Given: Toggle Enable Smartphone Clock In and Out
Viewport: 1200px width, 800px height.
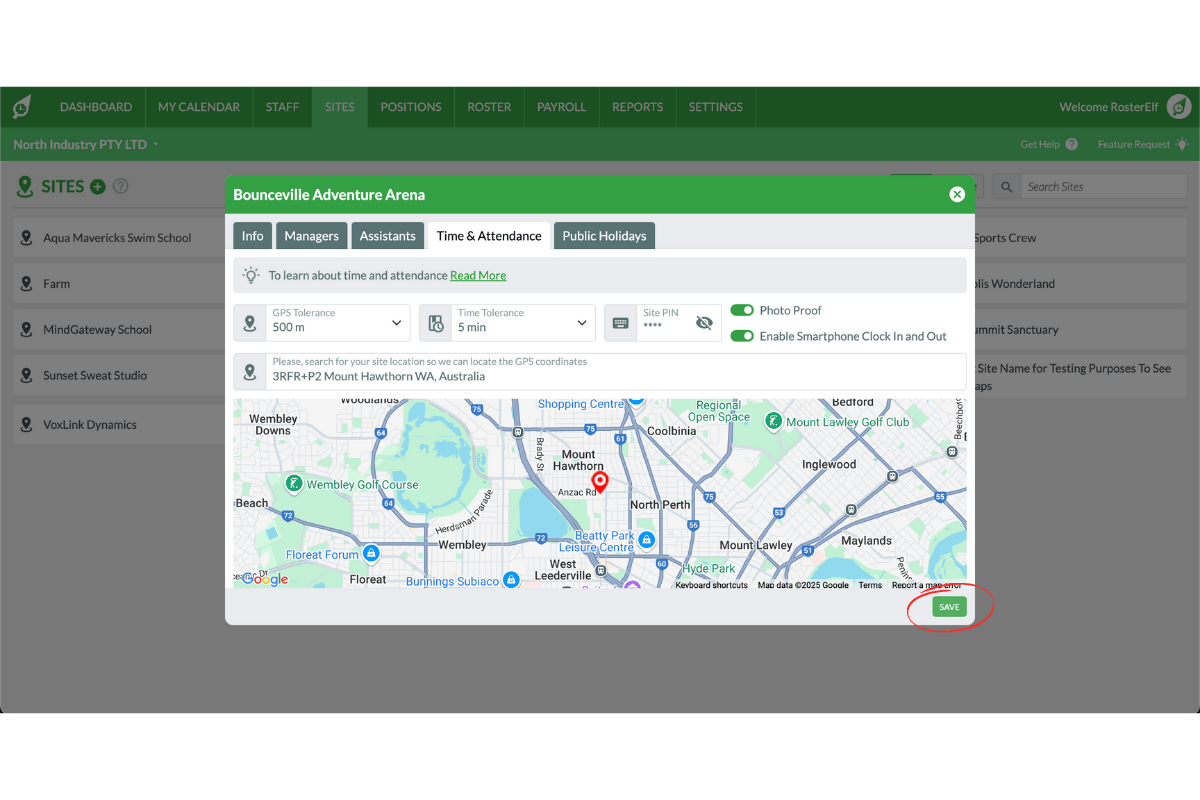Looking at the screenshot, I should click(x=742, y=336).
